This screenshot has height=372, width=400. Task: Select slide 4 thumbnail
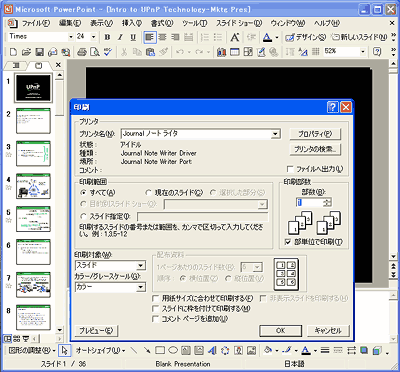tap(33, 186)
